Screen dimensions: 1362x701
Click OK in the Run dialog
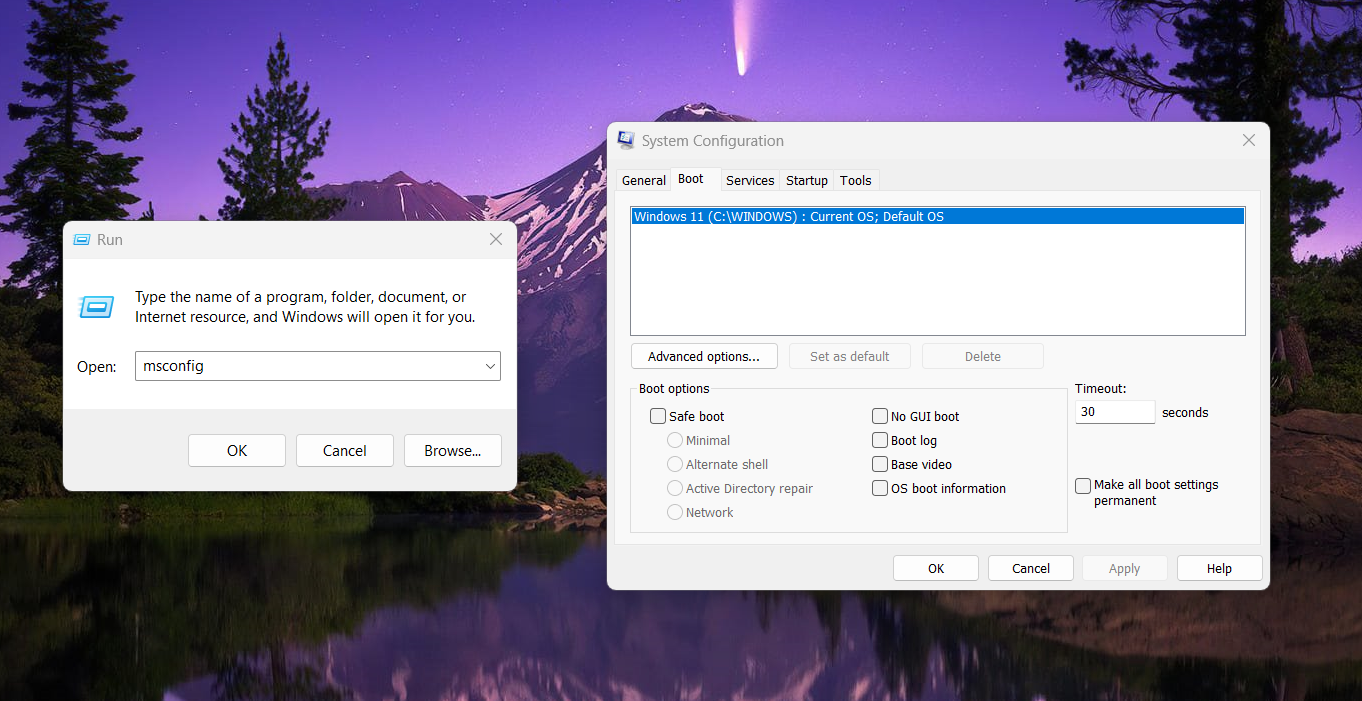[x=237, y=450]
